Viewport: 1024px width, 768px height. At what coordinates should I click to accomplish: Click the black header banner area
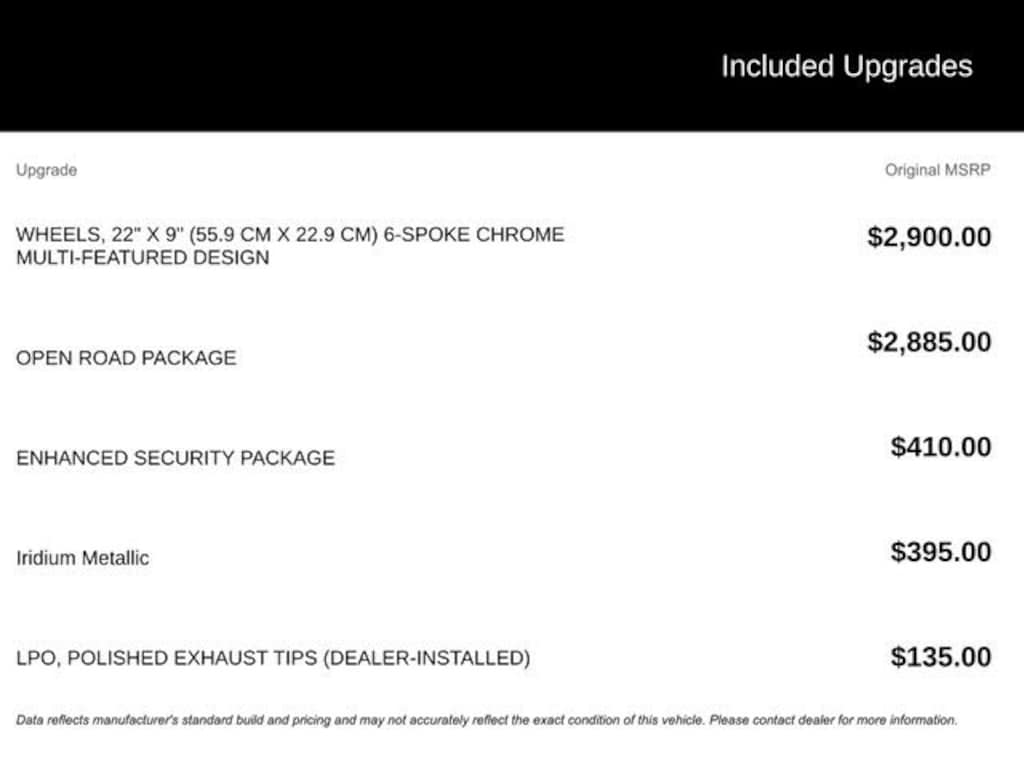click(x=512, y=65)
